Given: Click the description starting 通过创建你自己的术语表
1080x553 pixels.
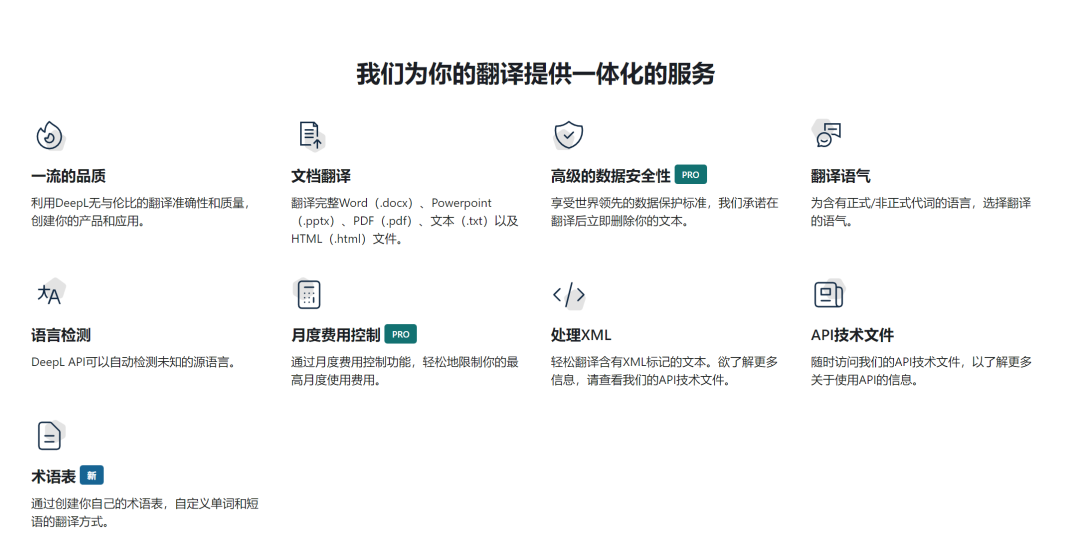Looking at the screenshot, I should point(145,513).
